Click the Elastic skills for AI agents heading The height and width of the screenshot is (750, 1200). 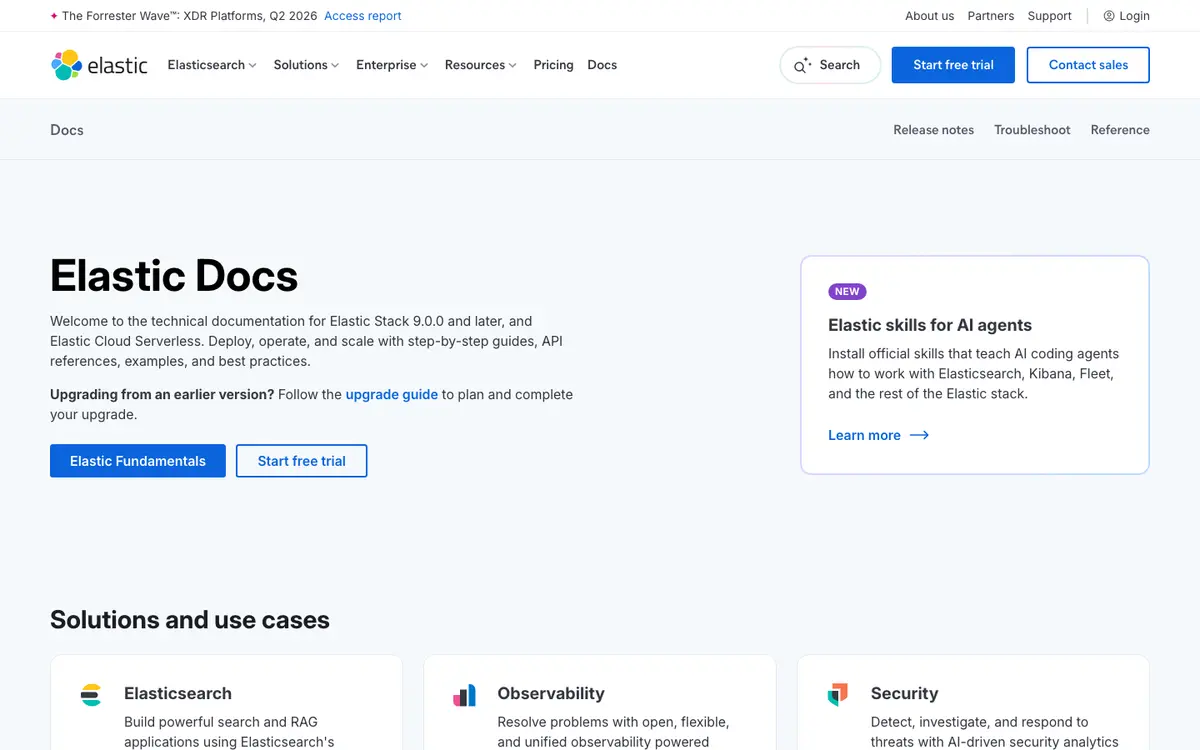(930, 325)
